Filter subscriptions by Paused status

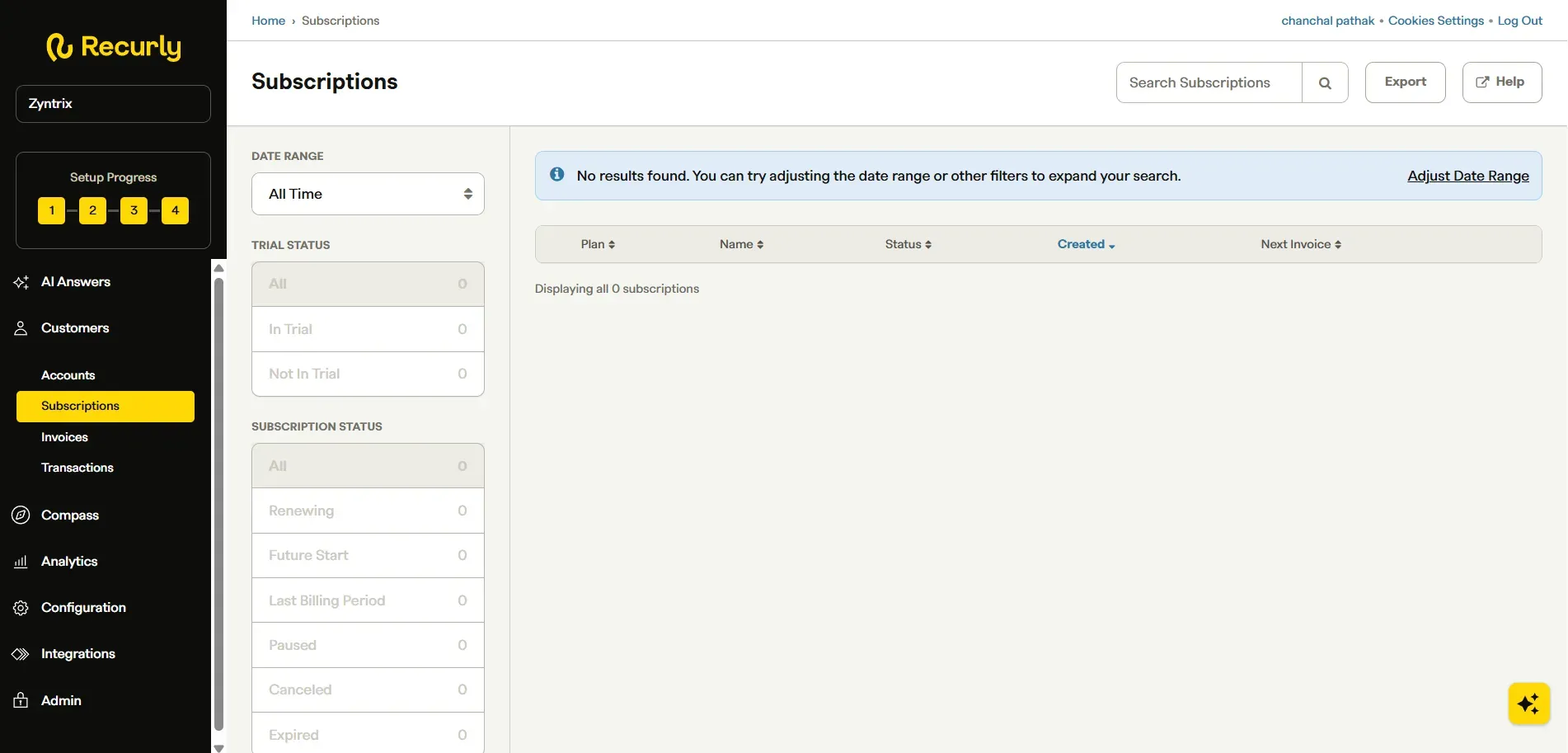pos(367,644)
